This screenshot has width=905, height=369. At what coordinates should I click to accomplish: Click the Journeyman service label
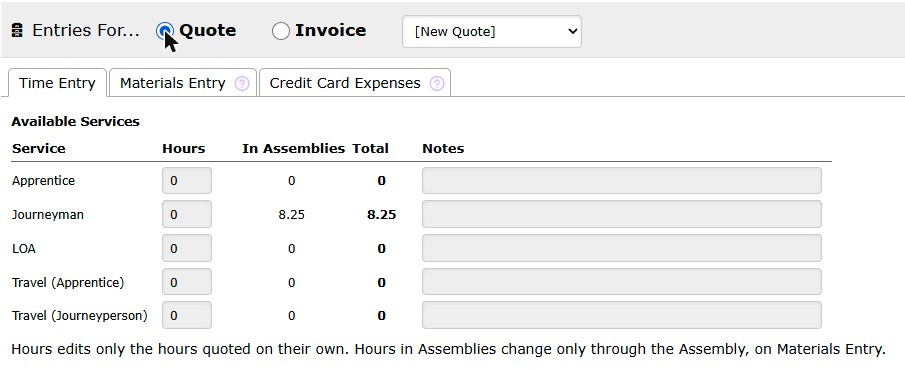(x=48, y=215)
